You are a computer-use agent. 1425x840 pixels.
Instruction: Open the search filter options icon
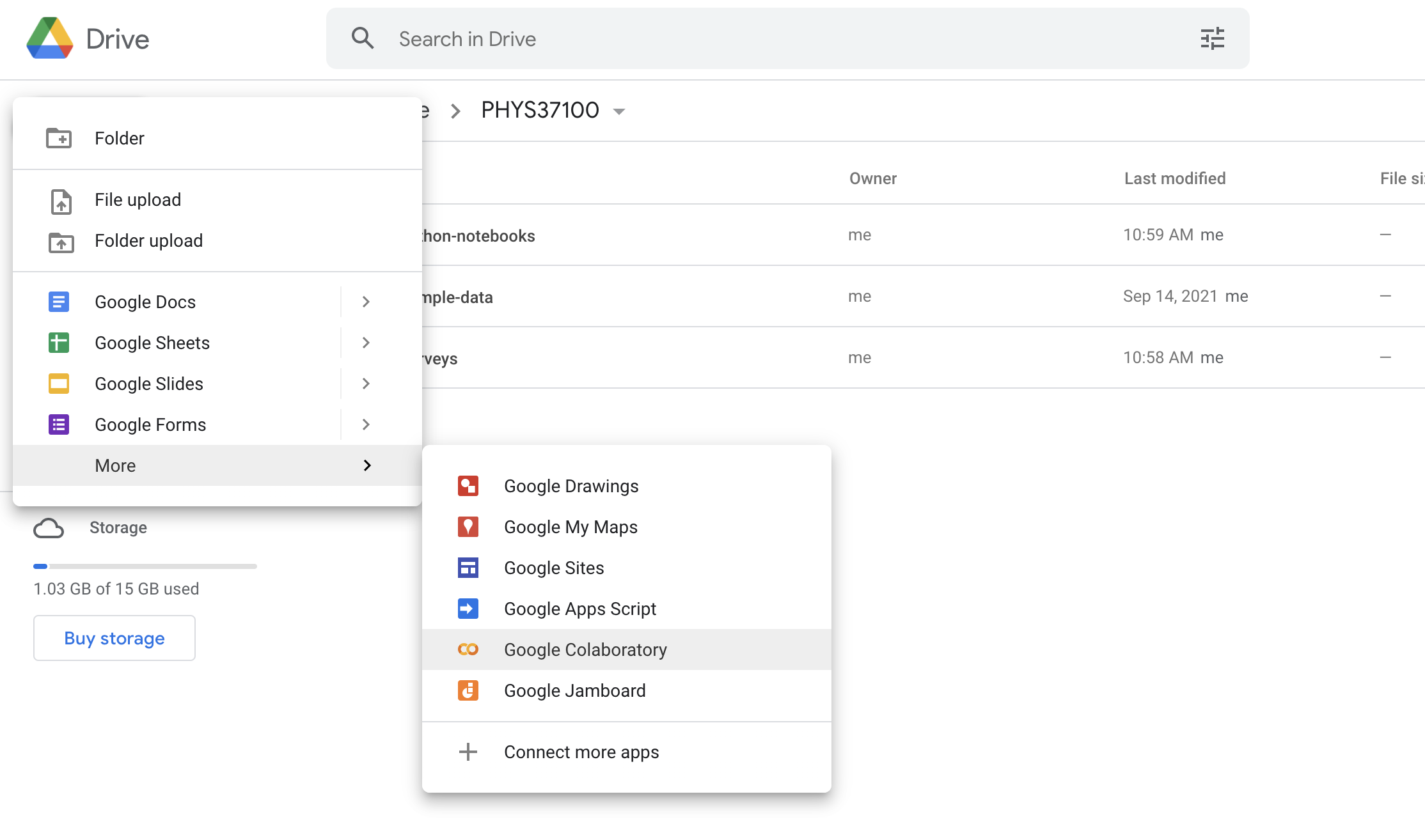pos(1212,38)
